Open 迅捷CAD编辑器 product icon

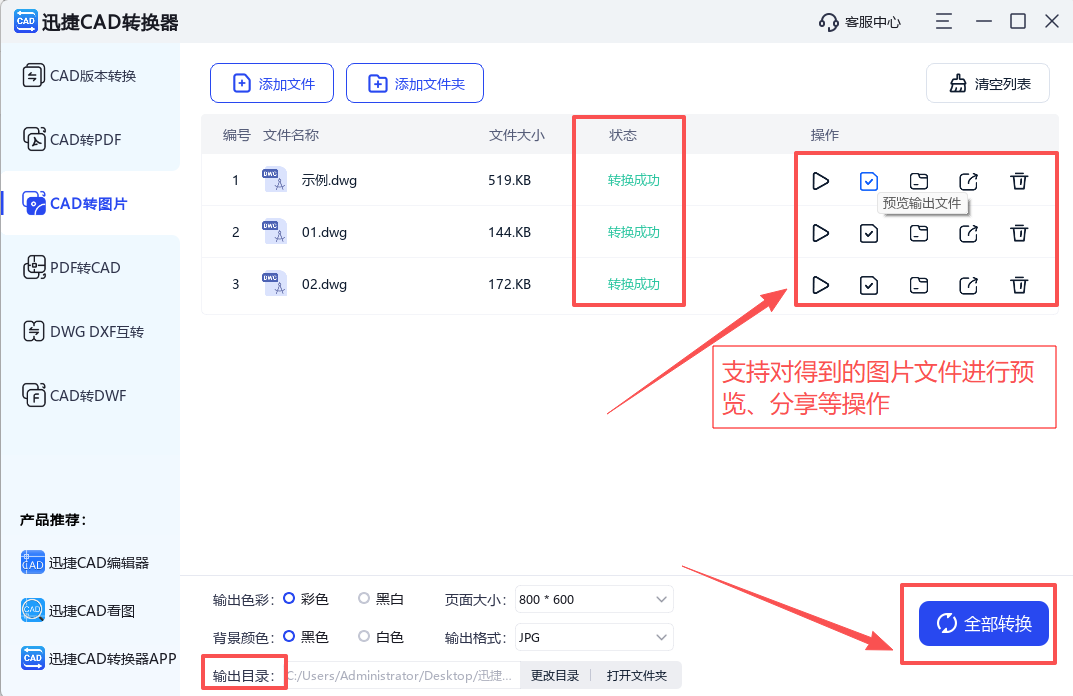31,562
